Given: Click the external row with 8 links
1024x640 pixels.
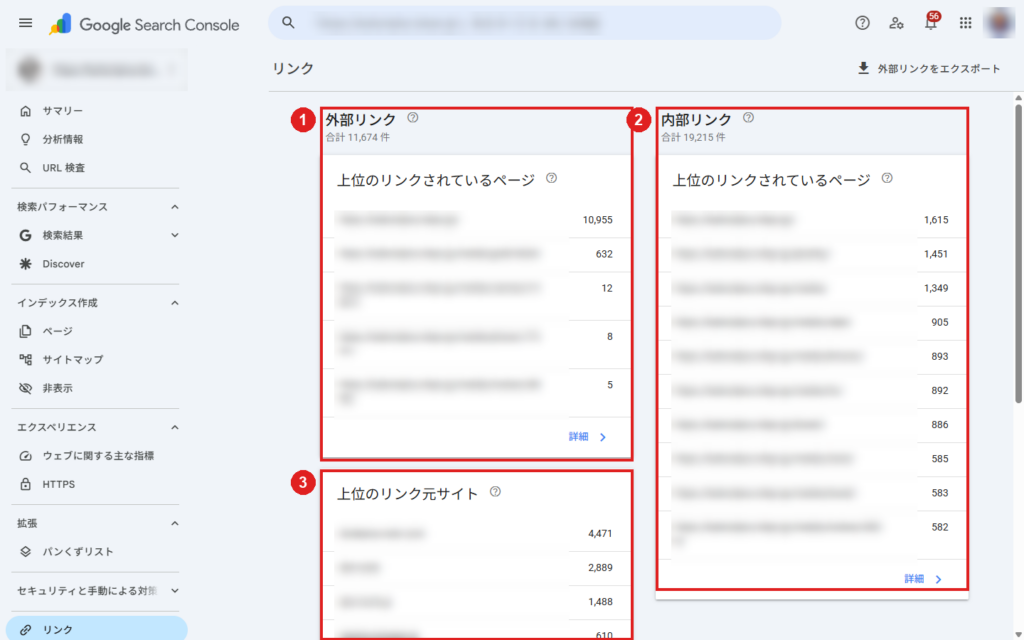Looking at the screenshot, I should pos(476,344).
